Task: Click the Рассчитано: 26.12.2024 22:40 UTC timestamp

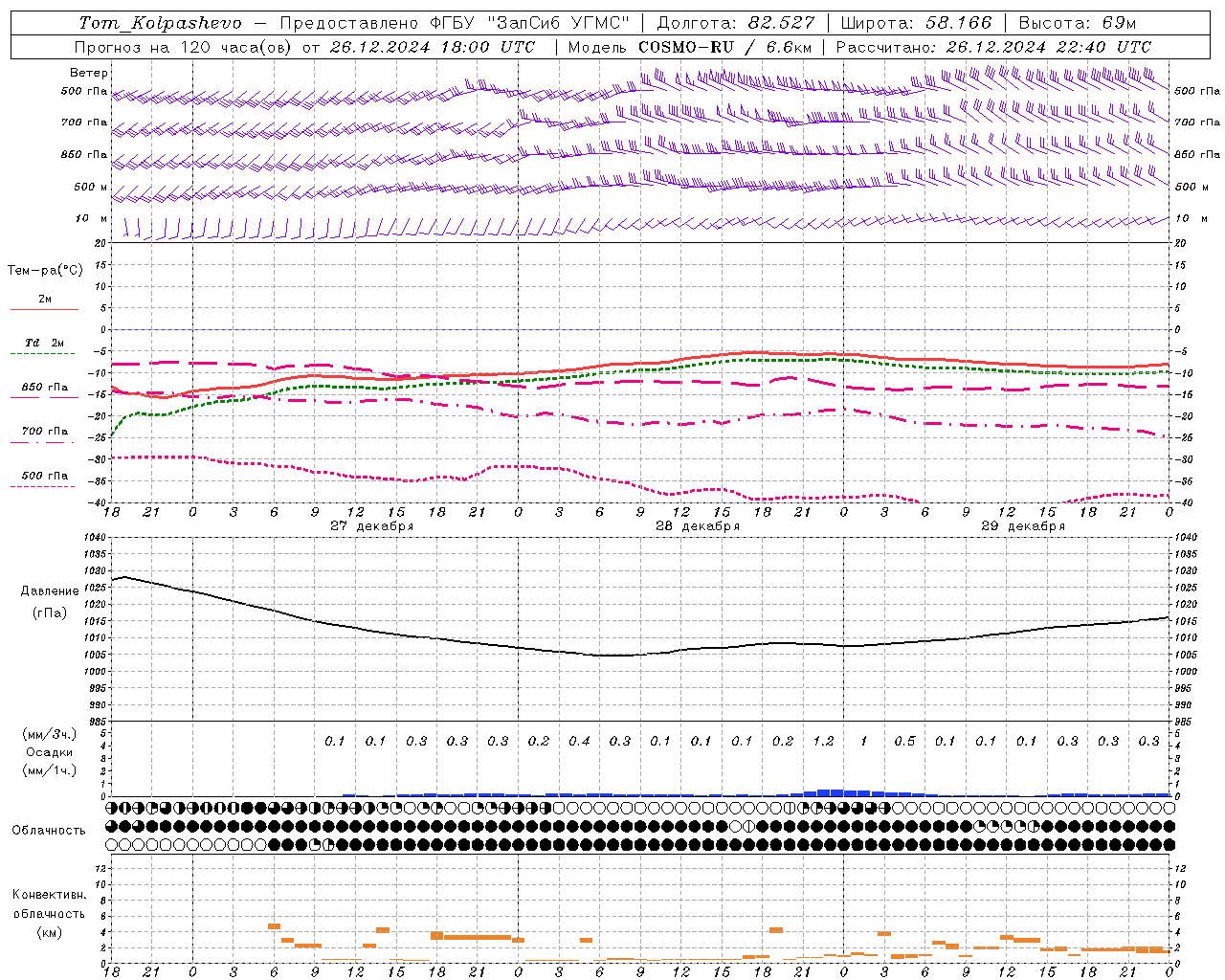Action: click(993, 47)
